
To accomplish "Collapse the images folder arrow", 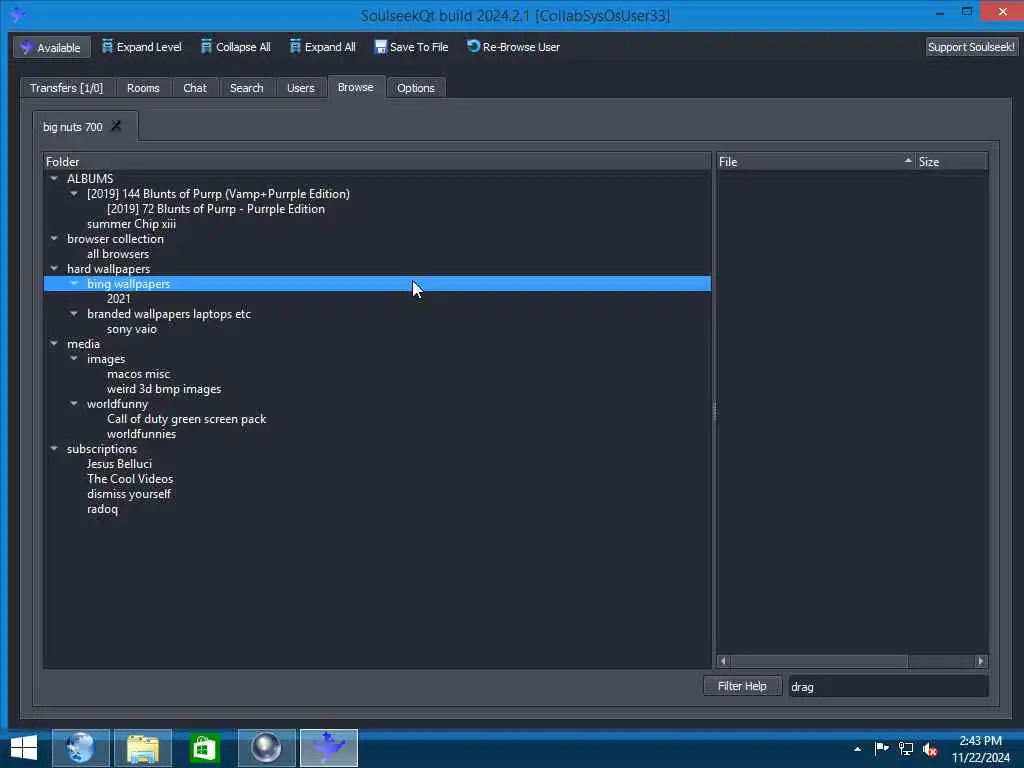I will pyautogui.click(x=74, y=359).
